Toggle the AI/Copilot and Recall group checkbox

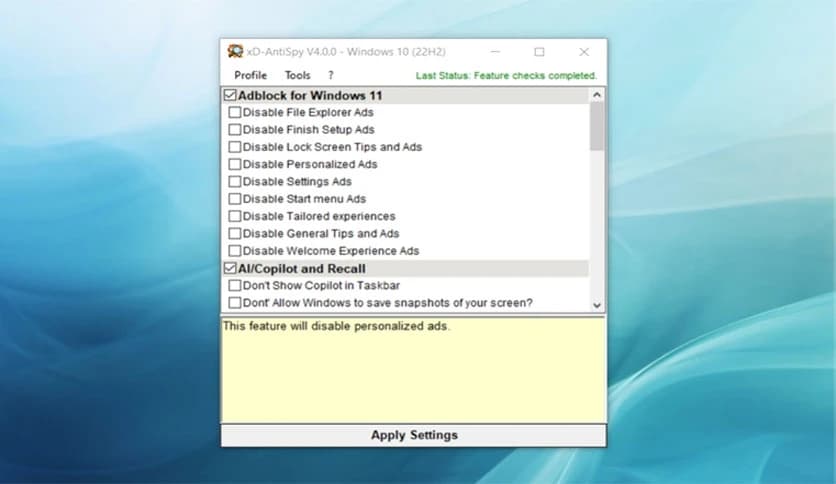(x=230, y=268)
